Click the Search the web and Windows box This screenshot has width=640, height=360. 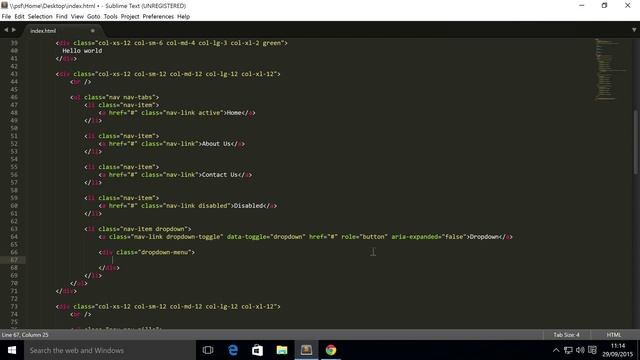(110, 350)
